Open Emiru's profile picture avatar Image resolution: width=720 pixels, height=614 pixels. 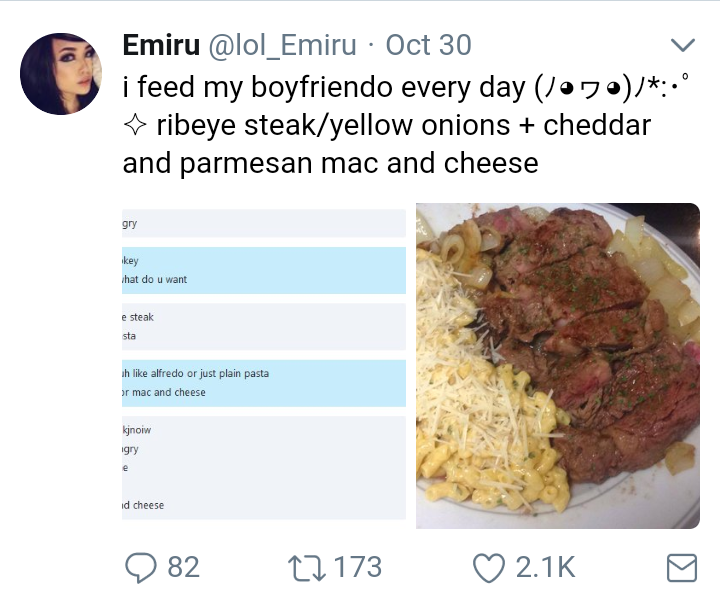[x=61, y=74]
